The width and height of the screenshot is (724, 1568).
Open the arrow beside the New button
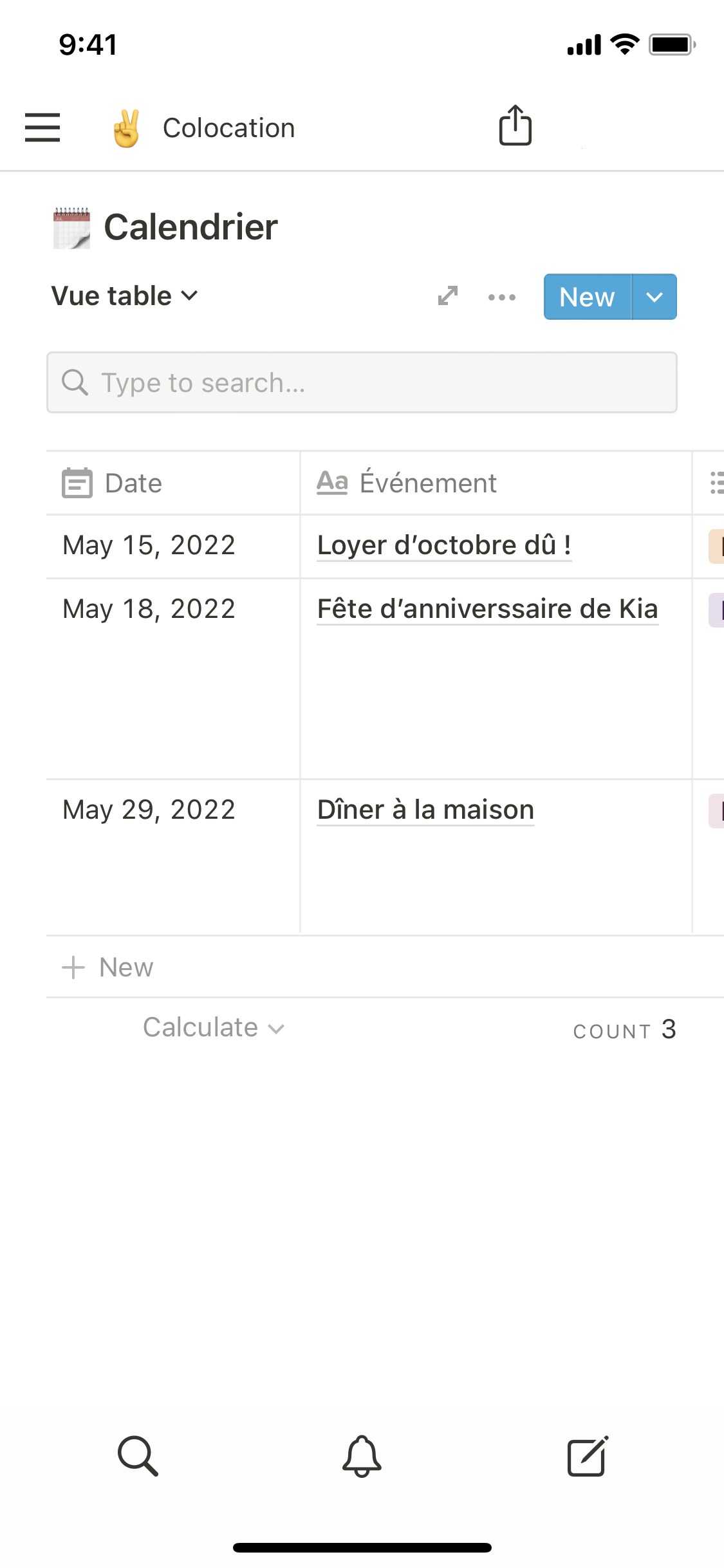[654, 297]
